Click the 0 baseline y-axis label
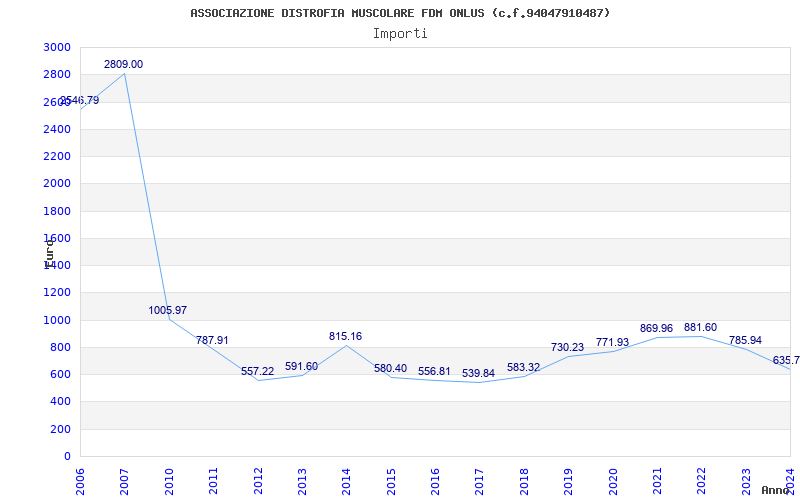800x500 pixels. tap(67, 456)
